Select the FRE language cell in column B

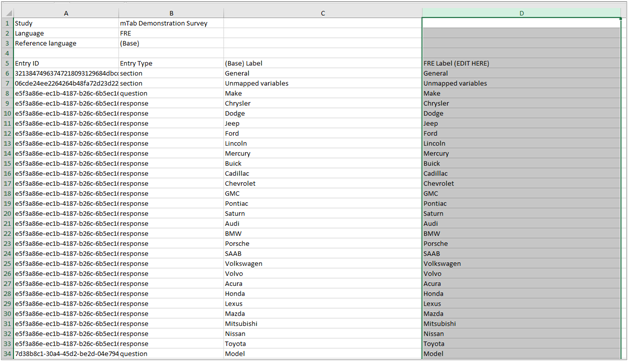[171, 33]
